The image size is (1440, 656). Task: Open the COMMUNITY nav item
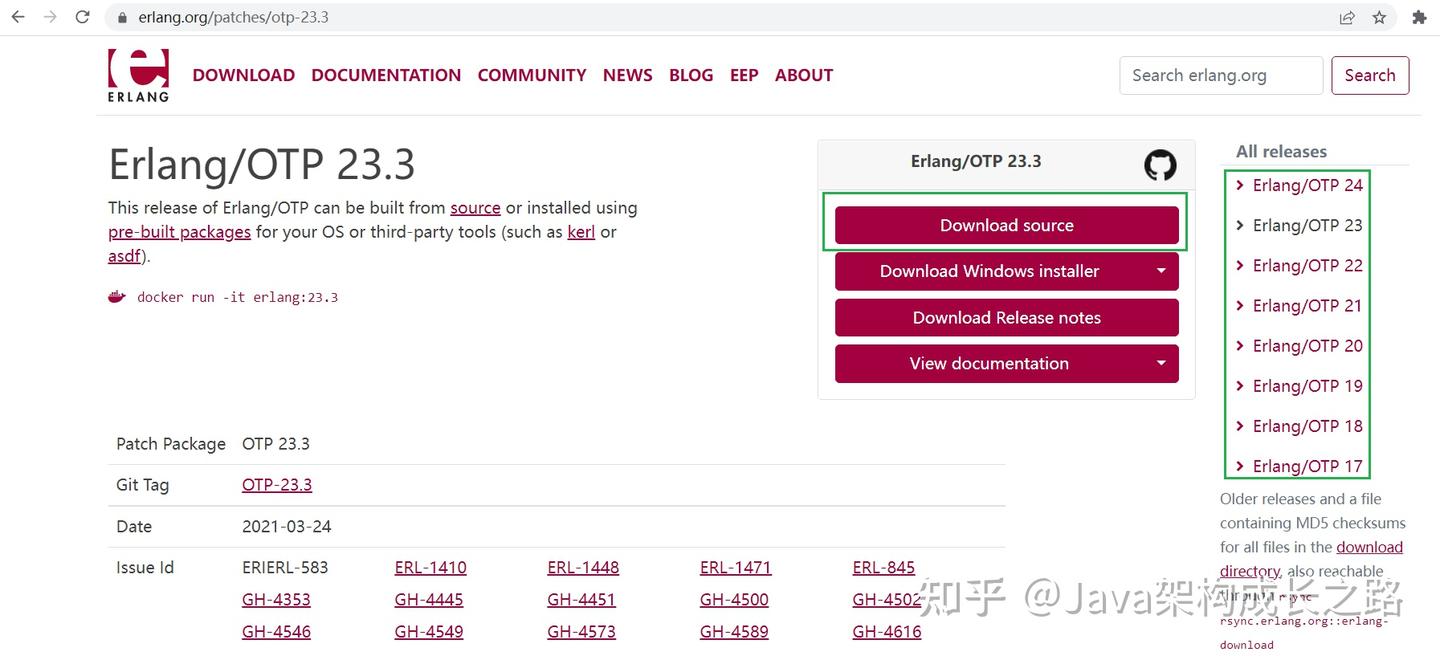[532, 75]
